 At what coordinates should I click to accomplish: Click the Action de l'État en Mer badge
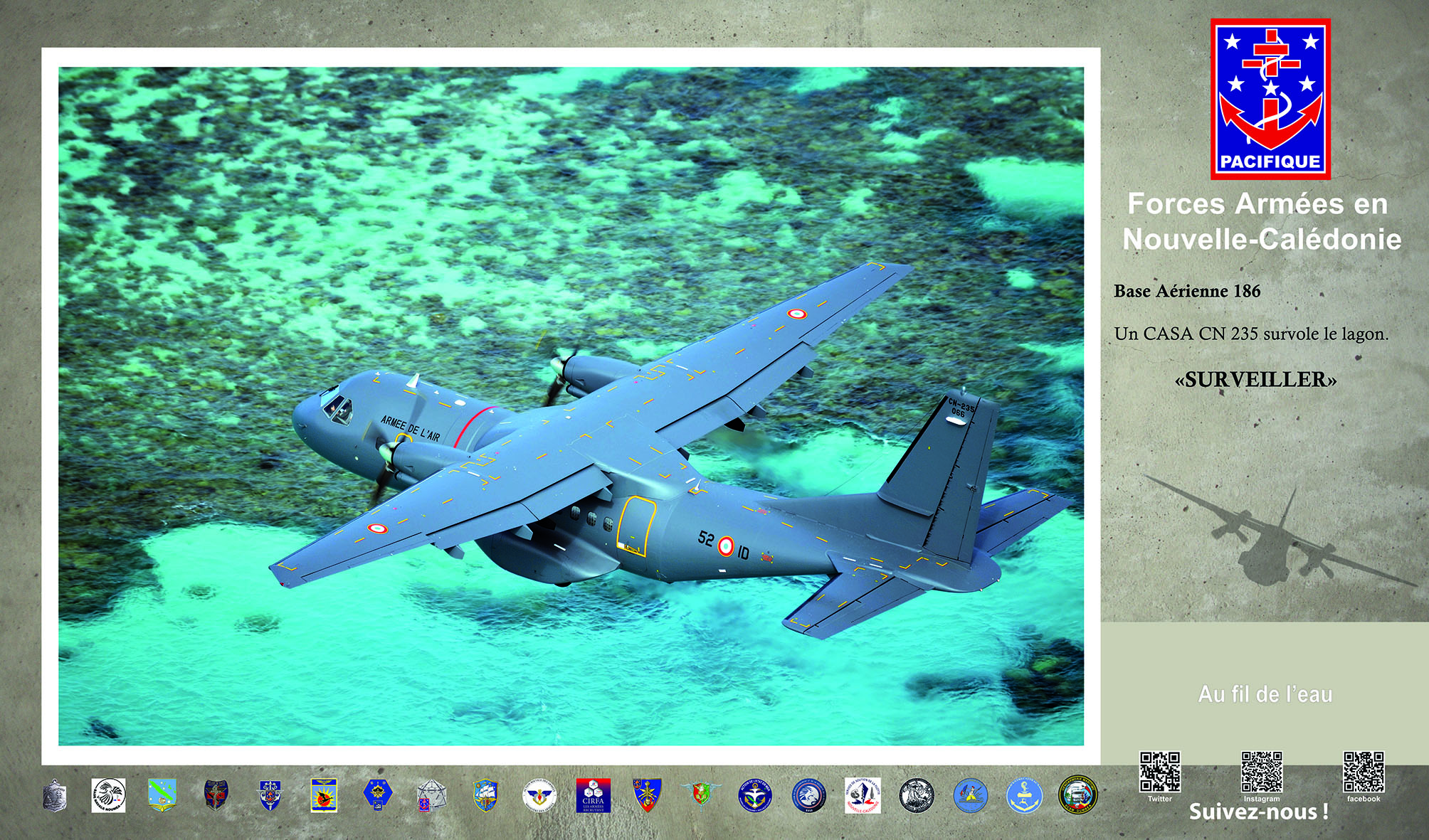[x=754, y=795]
